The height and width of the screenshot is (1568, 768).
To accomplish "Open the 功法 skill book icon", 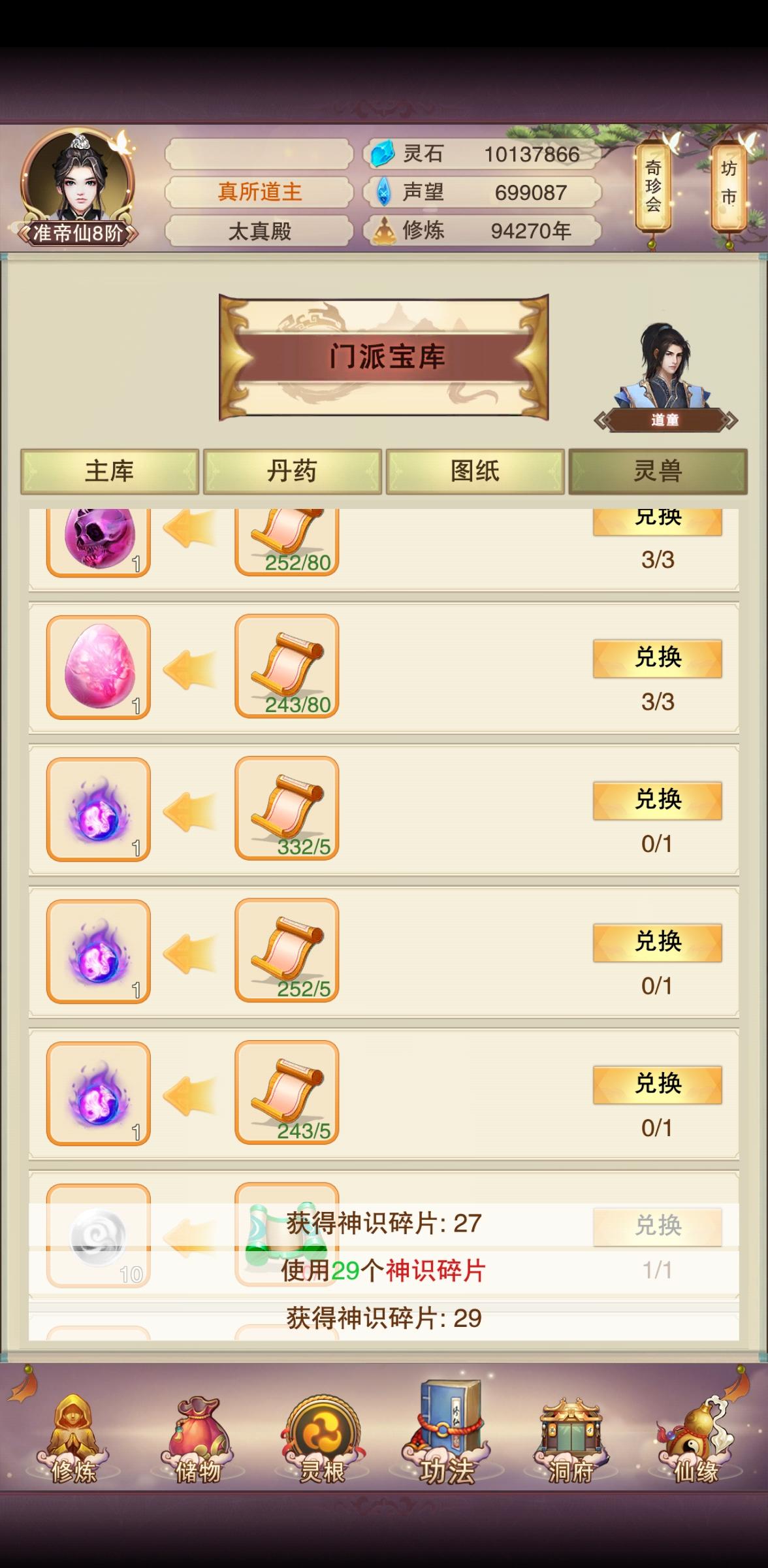I will click(447, 1433).
